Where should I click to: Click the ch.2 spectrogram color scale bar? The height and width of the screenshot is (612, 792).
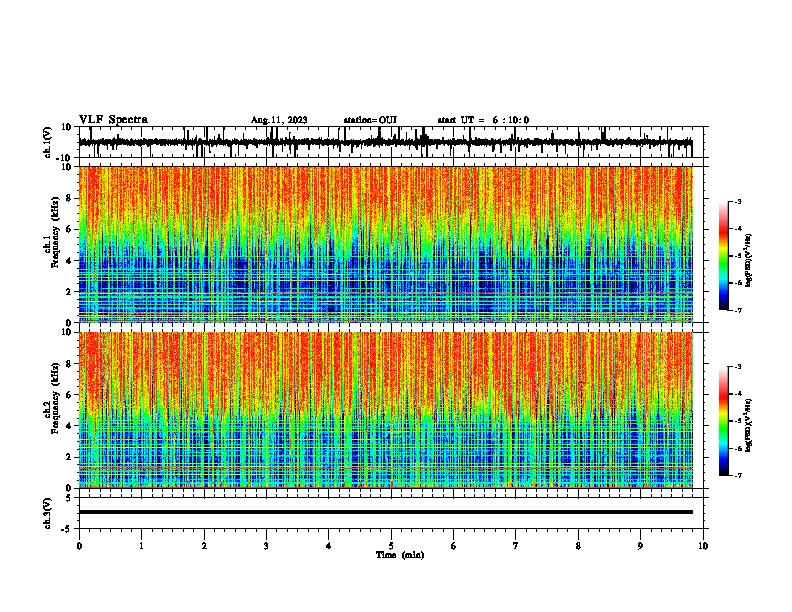pyautogui.click(x=723, y=421)
